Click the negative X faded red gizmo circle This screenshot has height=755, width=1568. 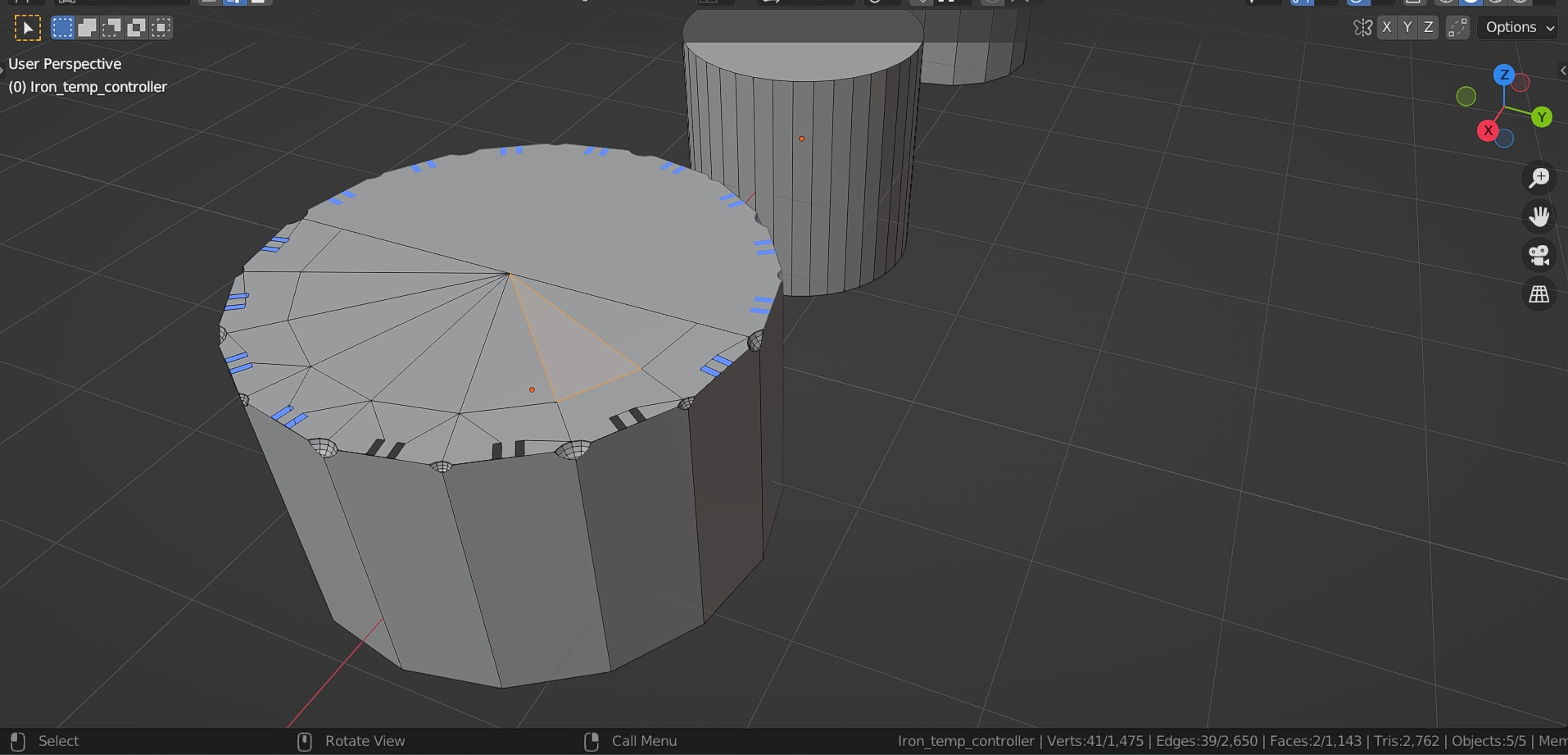click(1521, 83)
